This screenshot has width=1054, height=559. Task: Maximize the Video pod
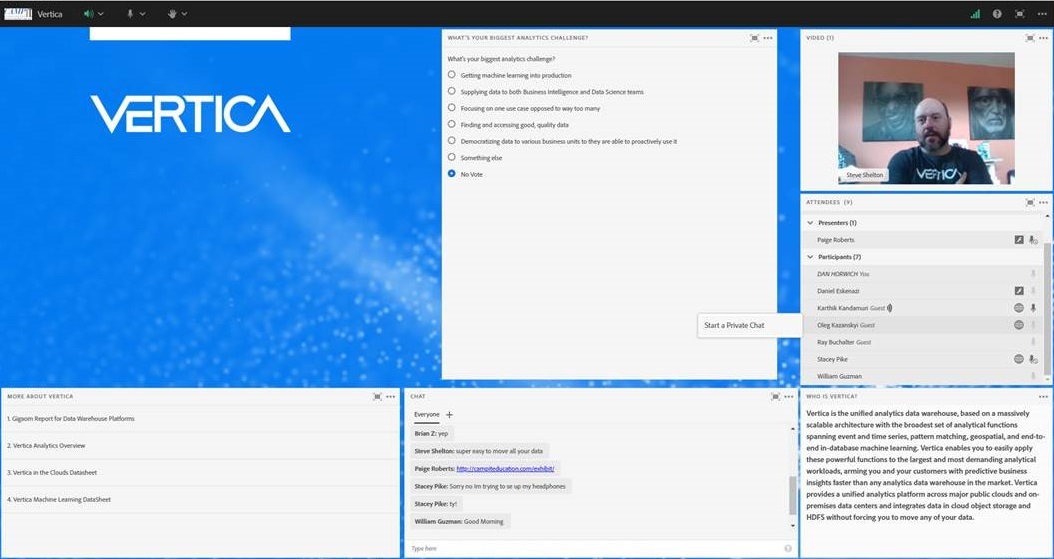tap(1030, 38)
